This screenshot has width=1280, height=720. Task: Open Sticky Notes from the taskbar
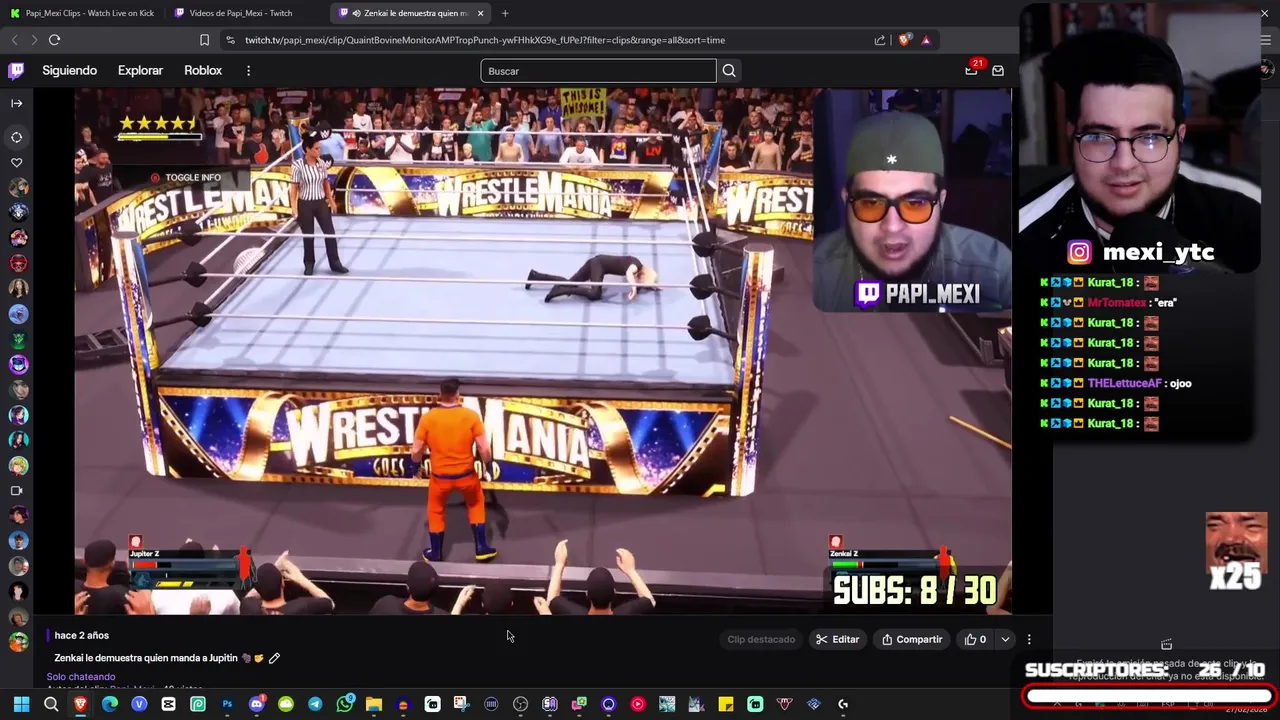(x=726, y=704)
